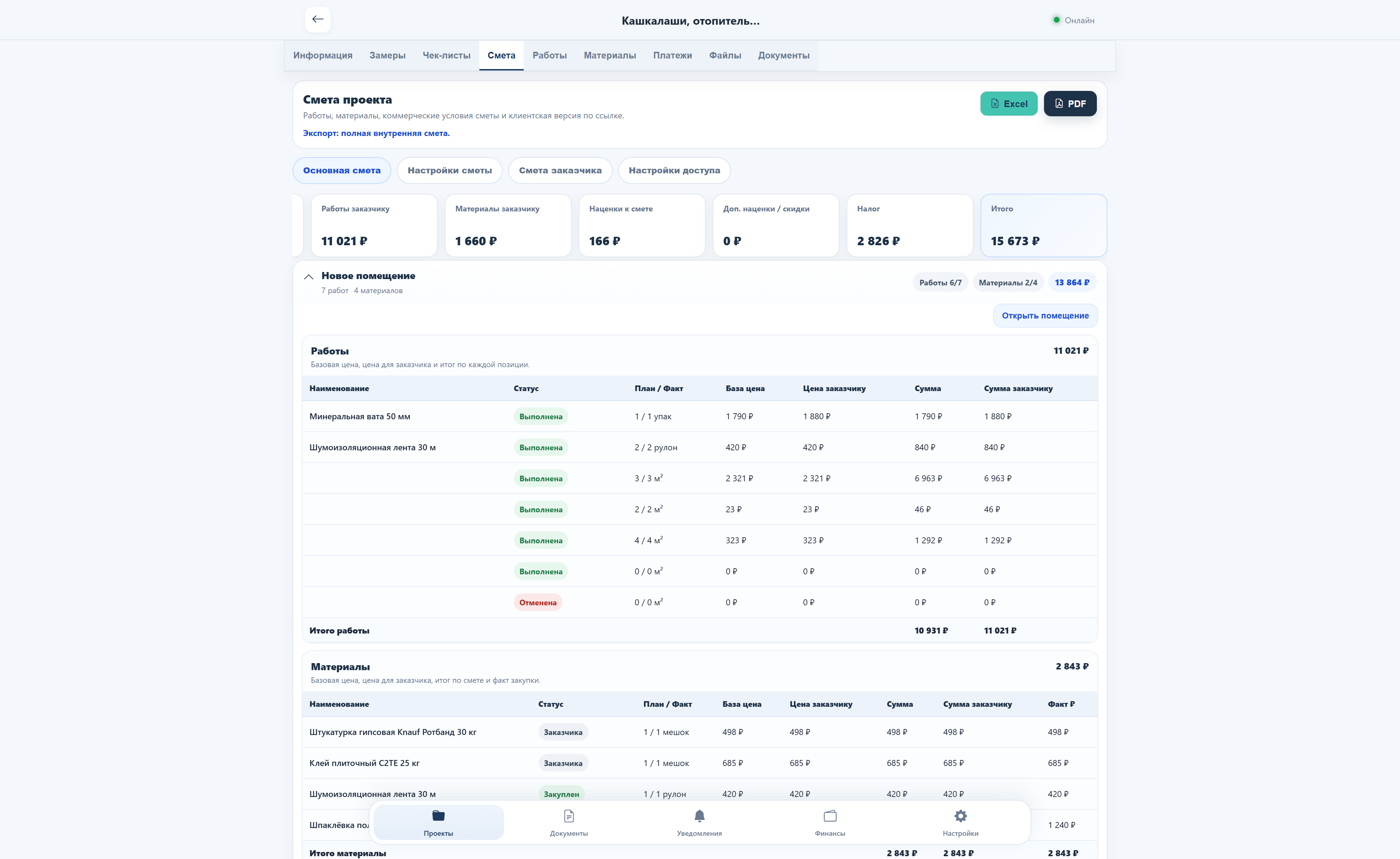Screen dimensions: 1400x859
Task: Select Настройки доступа pill
Action: click(x=674, y=171)
